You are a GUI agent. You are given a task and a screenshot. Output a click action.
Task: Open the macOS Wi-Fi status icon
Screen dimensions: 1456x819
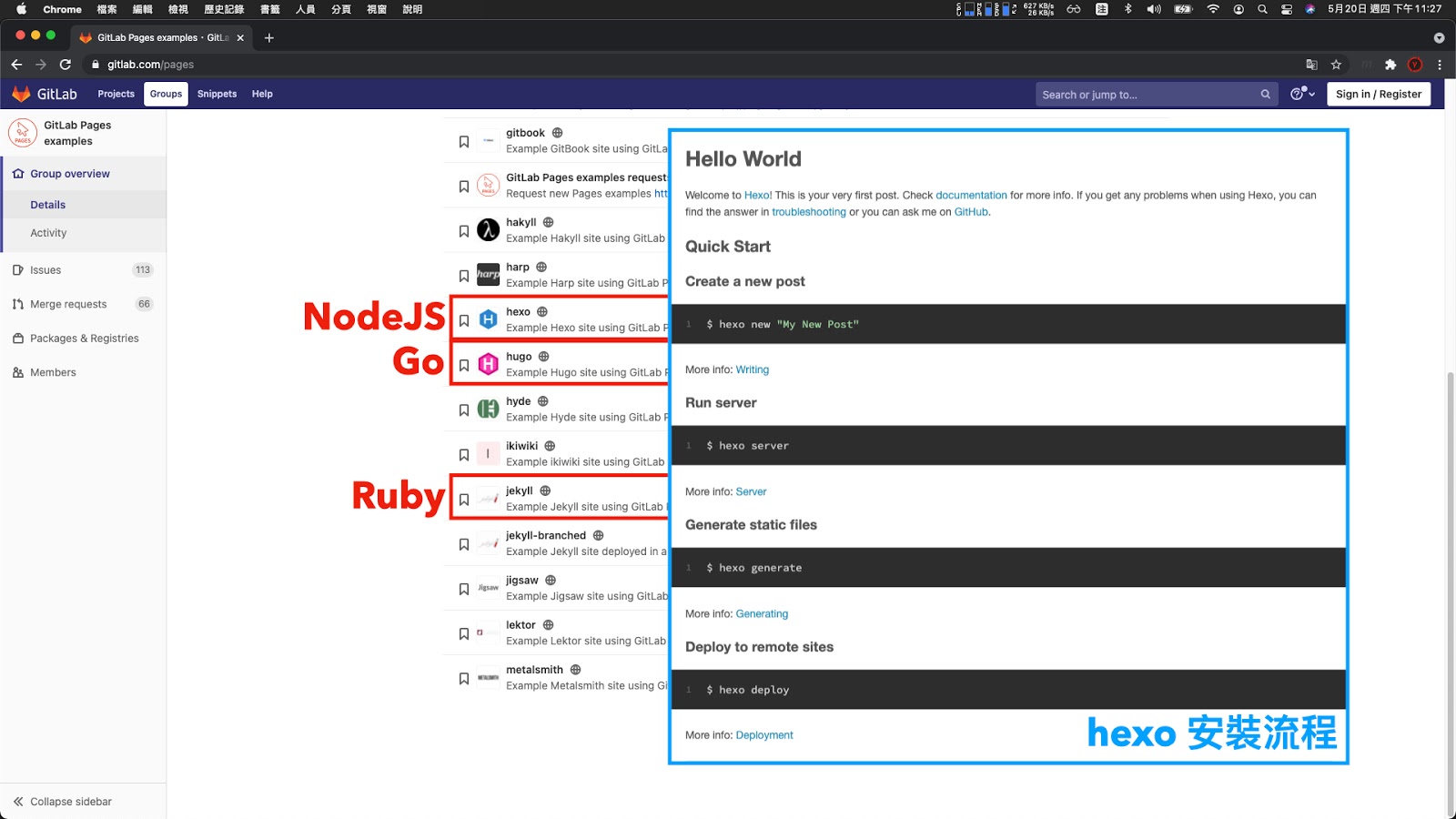pyautogui.click(x=1213, y=9)
